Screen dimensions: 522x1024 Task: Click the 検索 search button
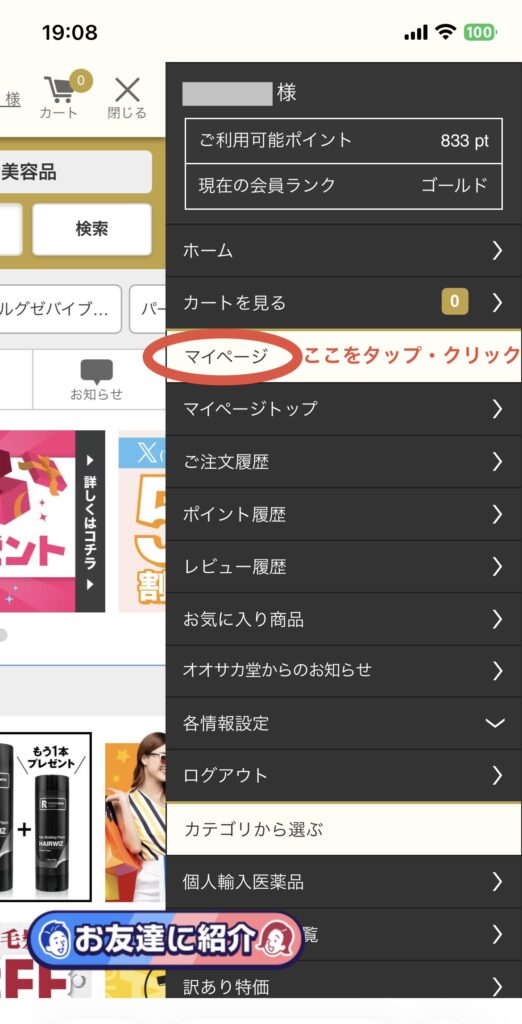[x=92, y=229]
